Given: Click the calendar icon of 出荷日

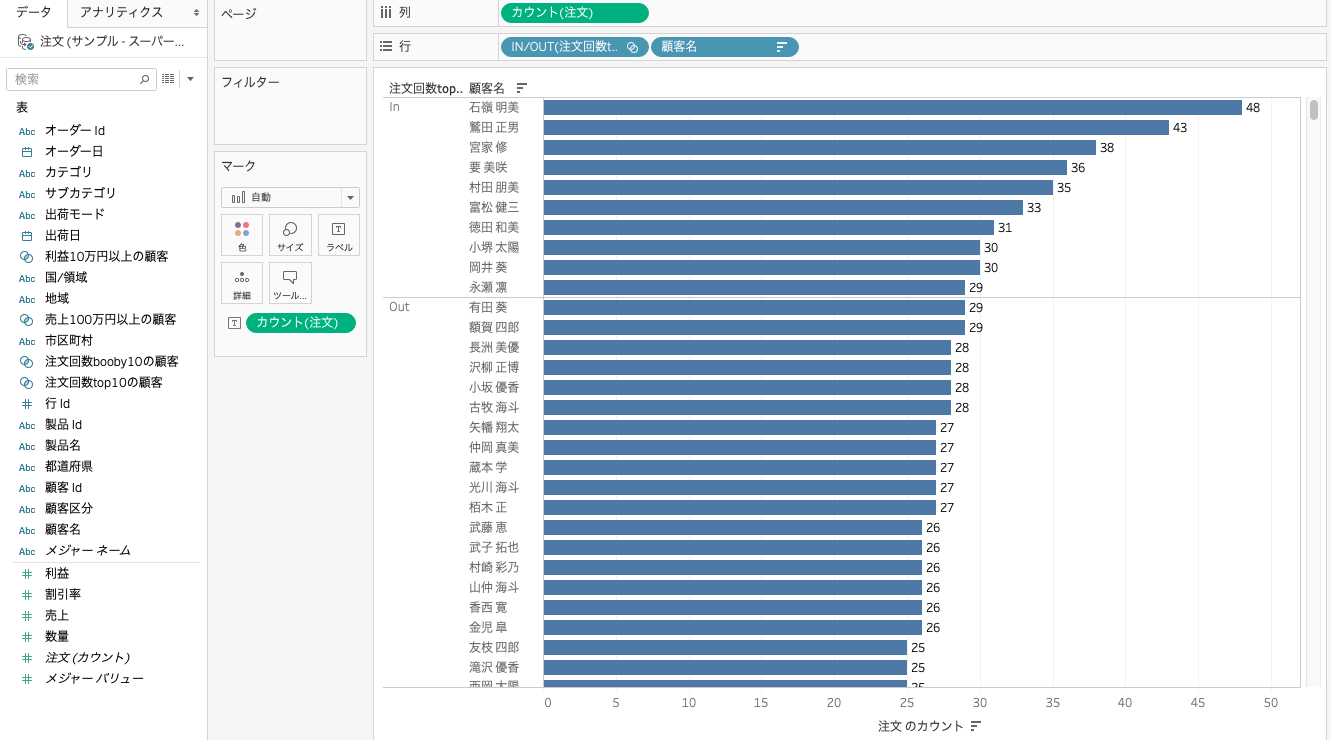Looking at the screenshot, I should 27,236.
